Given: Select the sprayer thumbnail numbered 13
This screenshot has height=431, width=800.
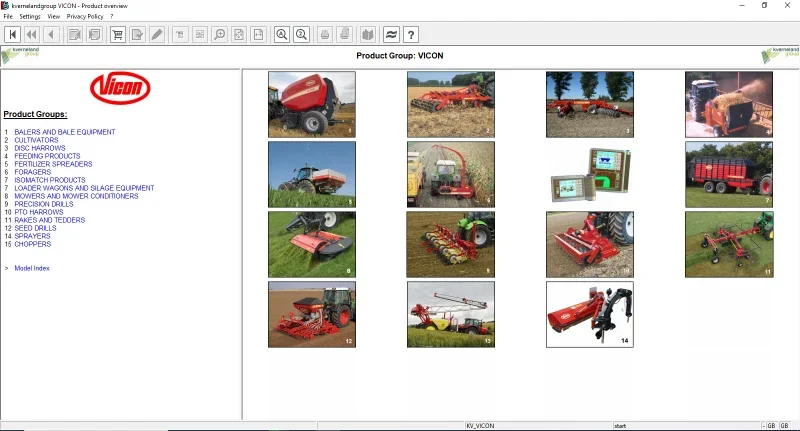Looking at the screenshot, I should pyautogui.click(x=451, y=315).
